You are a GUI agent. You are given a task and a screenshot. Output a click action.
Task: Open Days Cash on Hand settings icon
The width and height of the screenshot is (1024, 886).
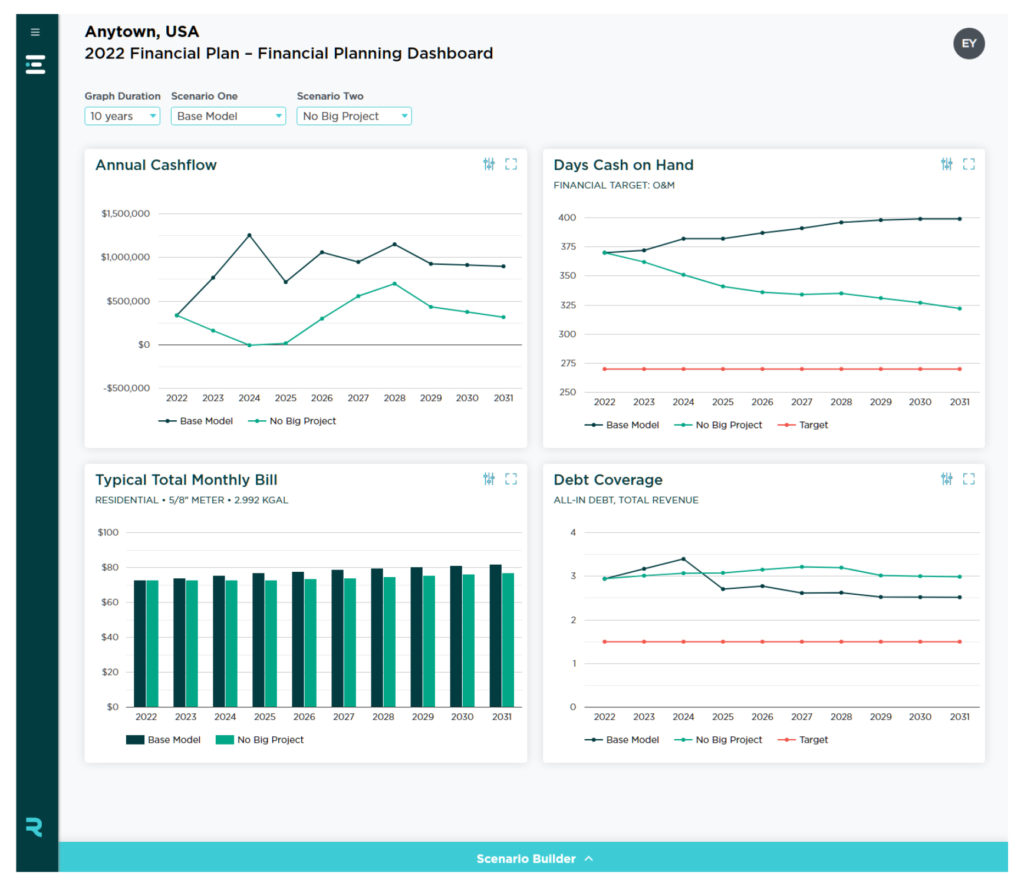pyautogui.click(x=946, y=164)
